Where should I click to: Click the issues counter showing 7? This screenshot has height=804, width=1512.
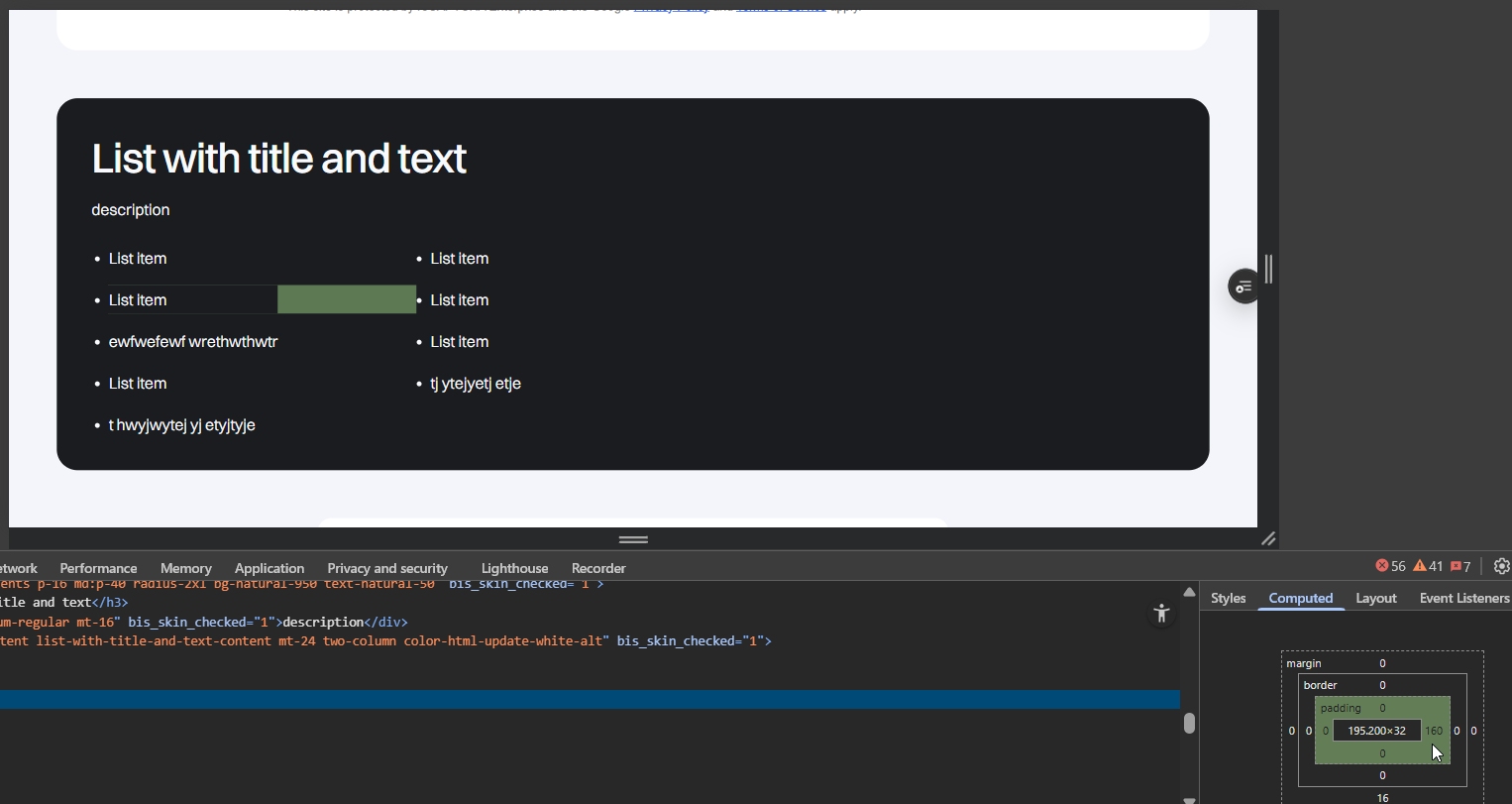pyautogui.click(x=1460, y=566)
